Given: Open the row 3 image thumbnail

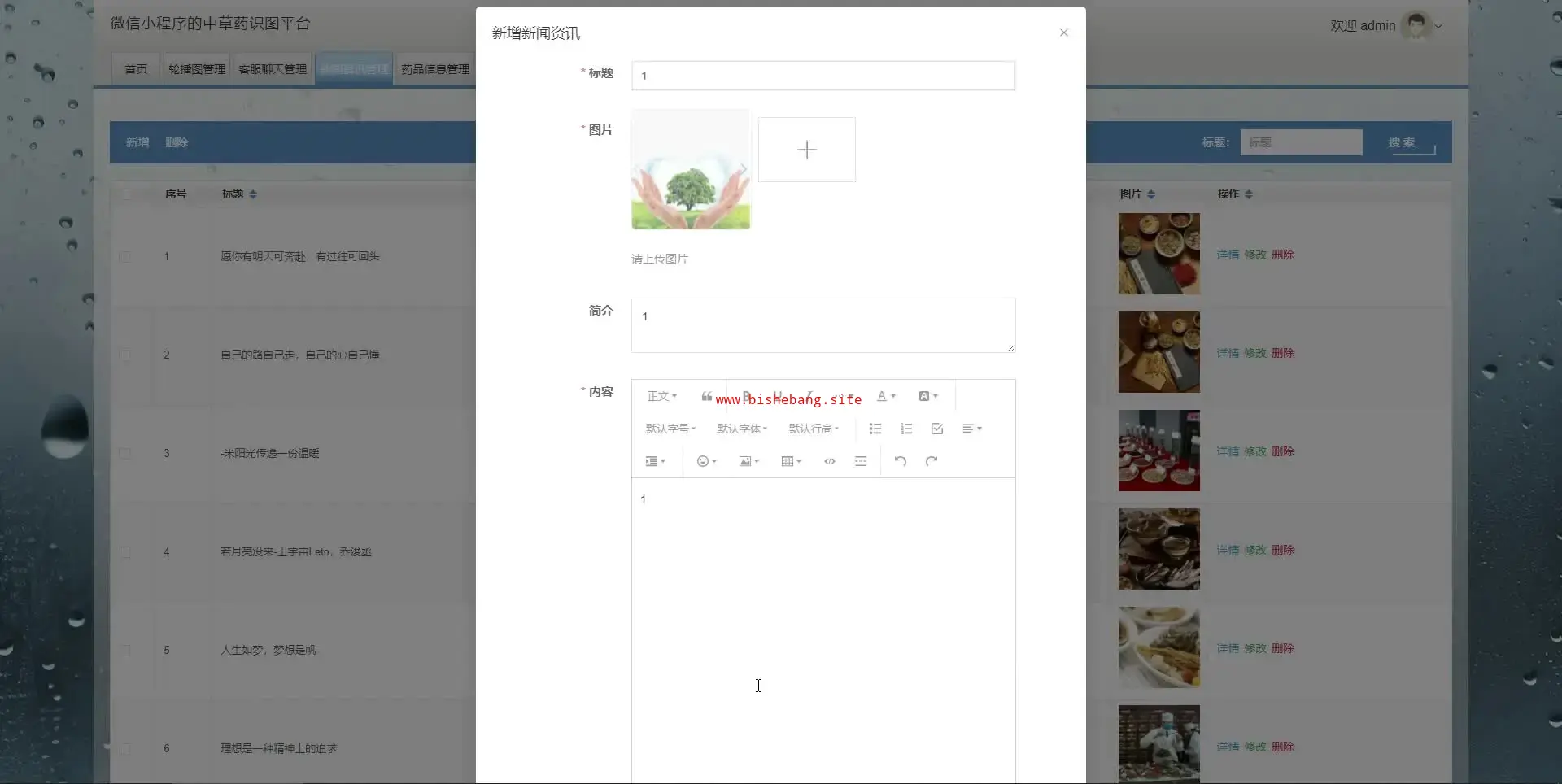Looking at the screenshot, I should 1158,451.
